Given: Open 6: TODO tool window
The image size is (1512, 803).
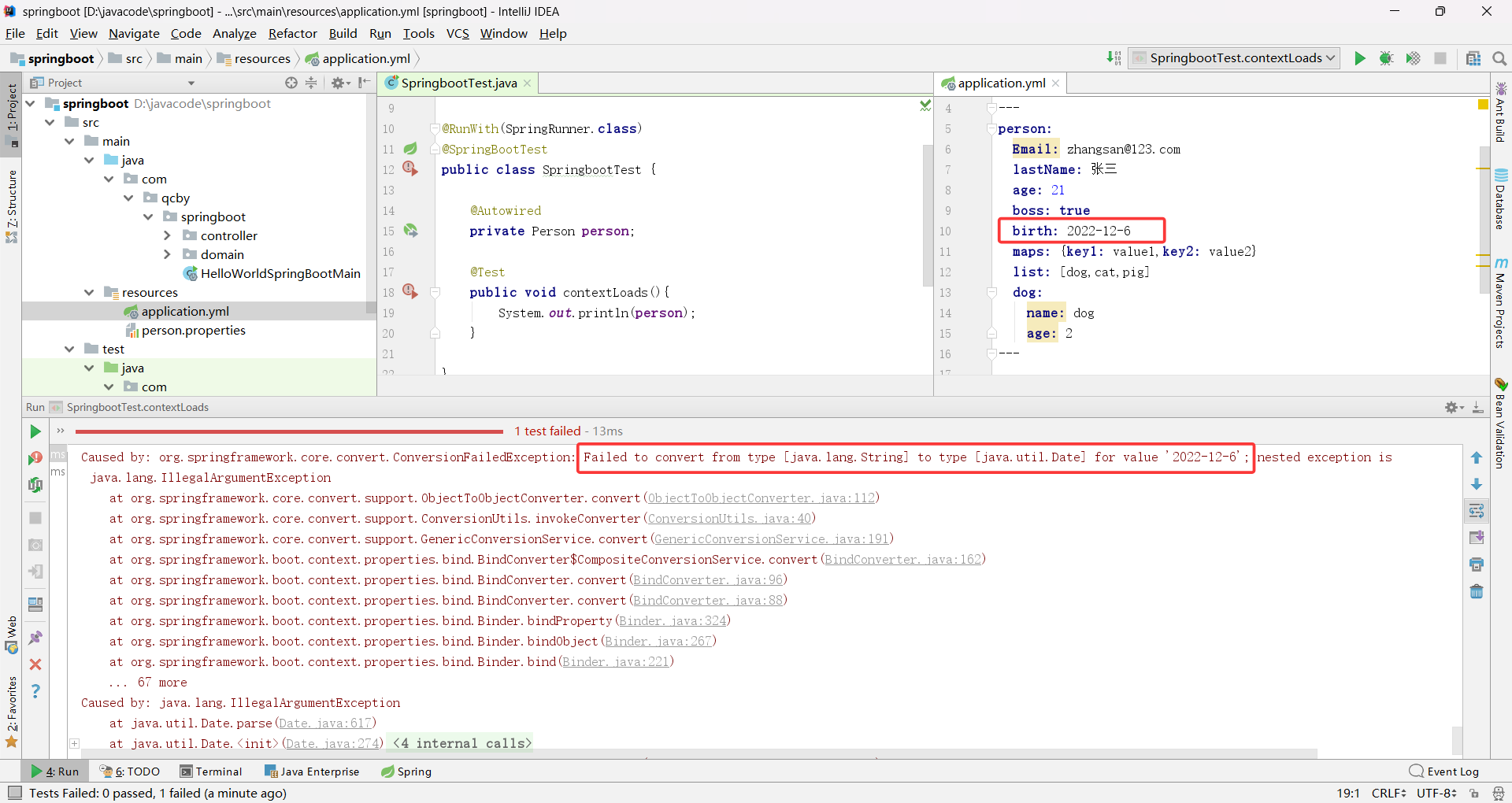Looking at the screenshot, I should pos(130,772).
